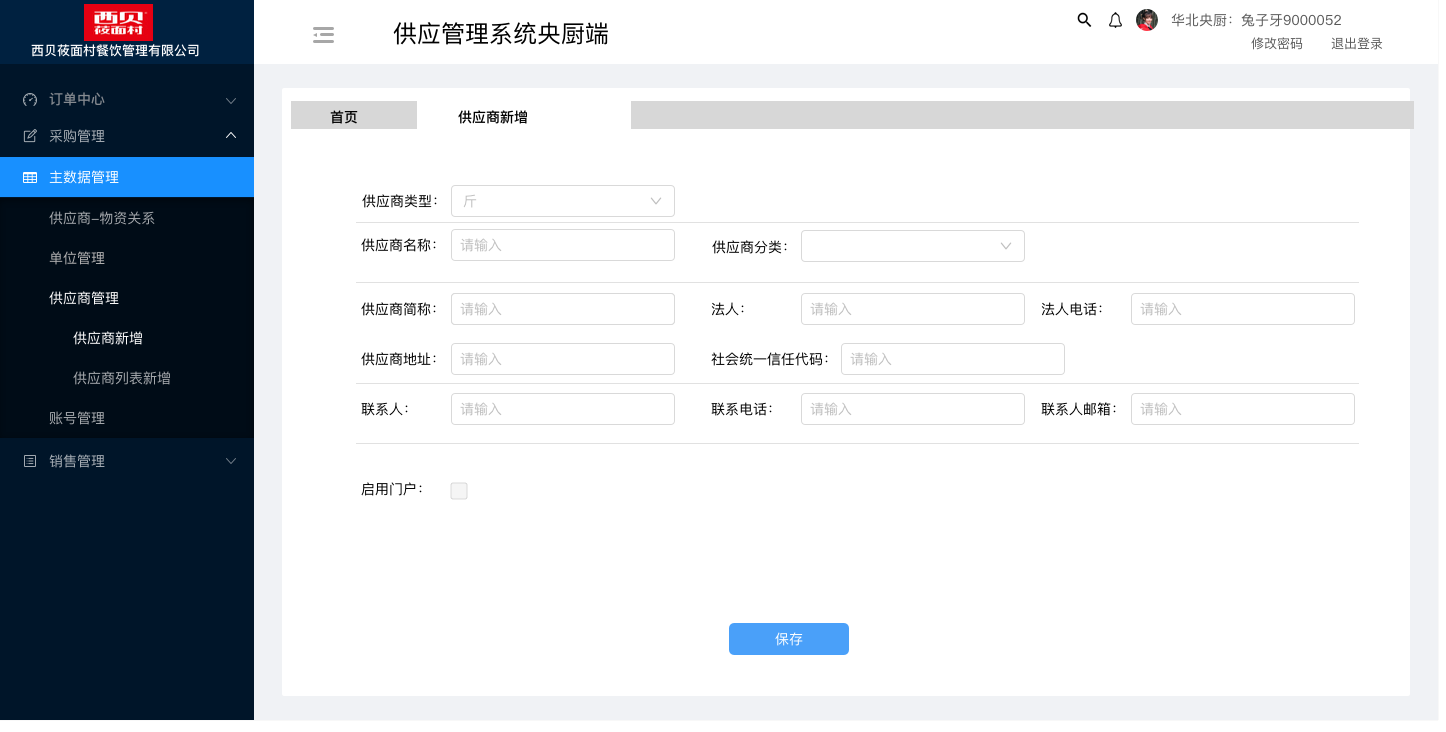Click the 销售管理 list icon

(30, 461)
